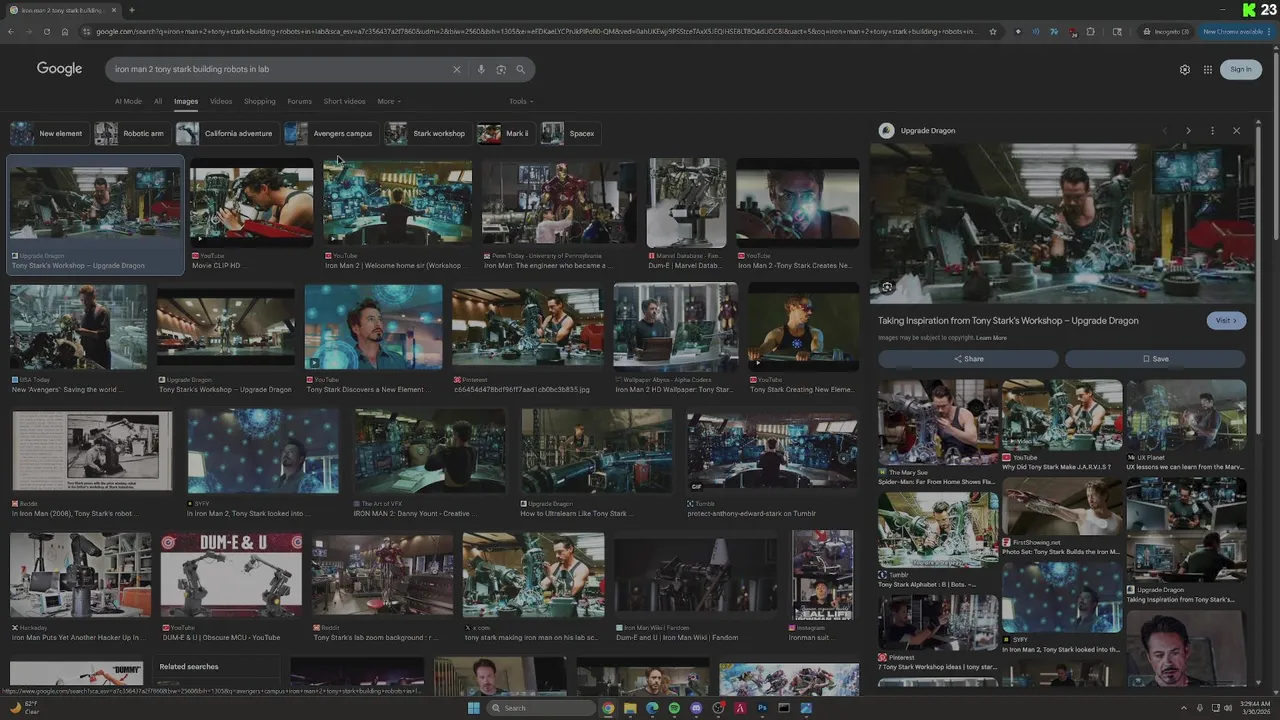Save the previewed image to collection
Viewport: 1280px width, 720px height.
pyautogui.click(x=1155, y=359)
